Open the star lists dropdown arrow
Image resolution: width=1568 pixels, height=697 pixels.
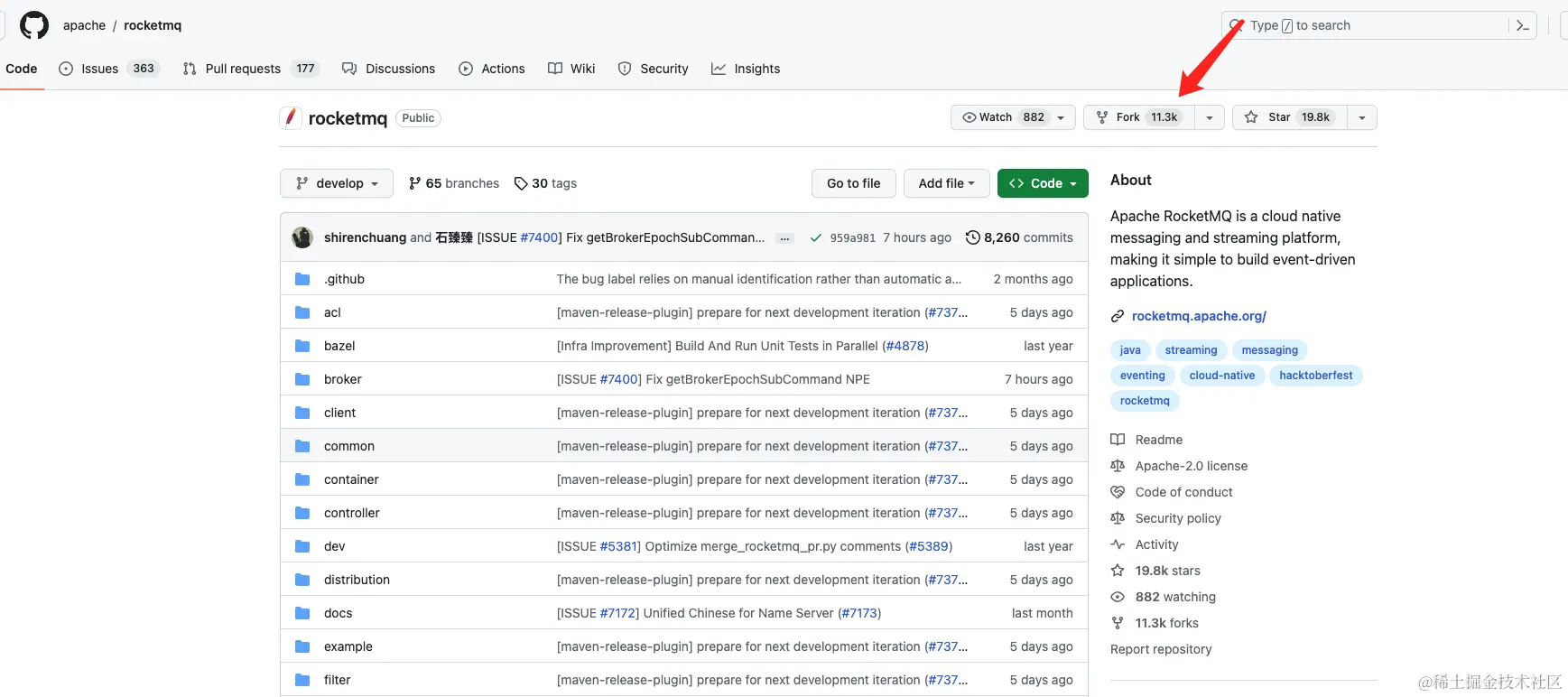click(1361, 117)
